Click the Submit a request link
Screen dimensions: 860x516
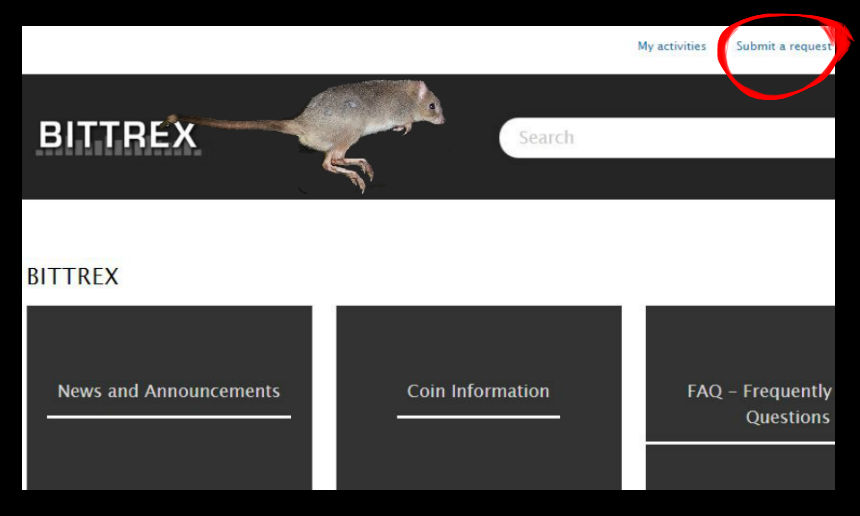783,47
